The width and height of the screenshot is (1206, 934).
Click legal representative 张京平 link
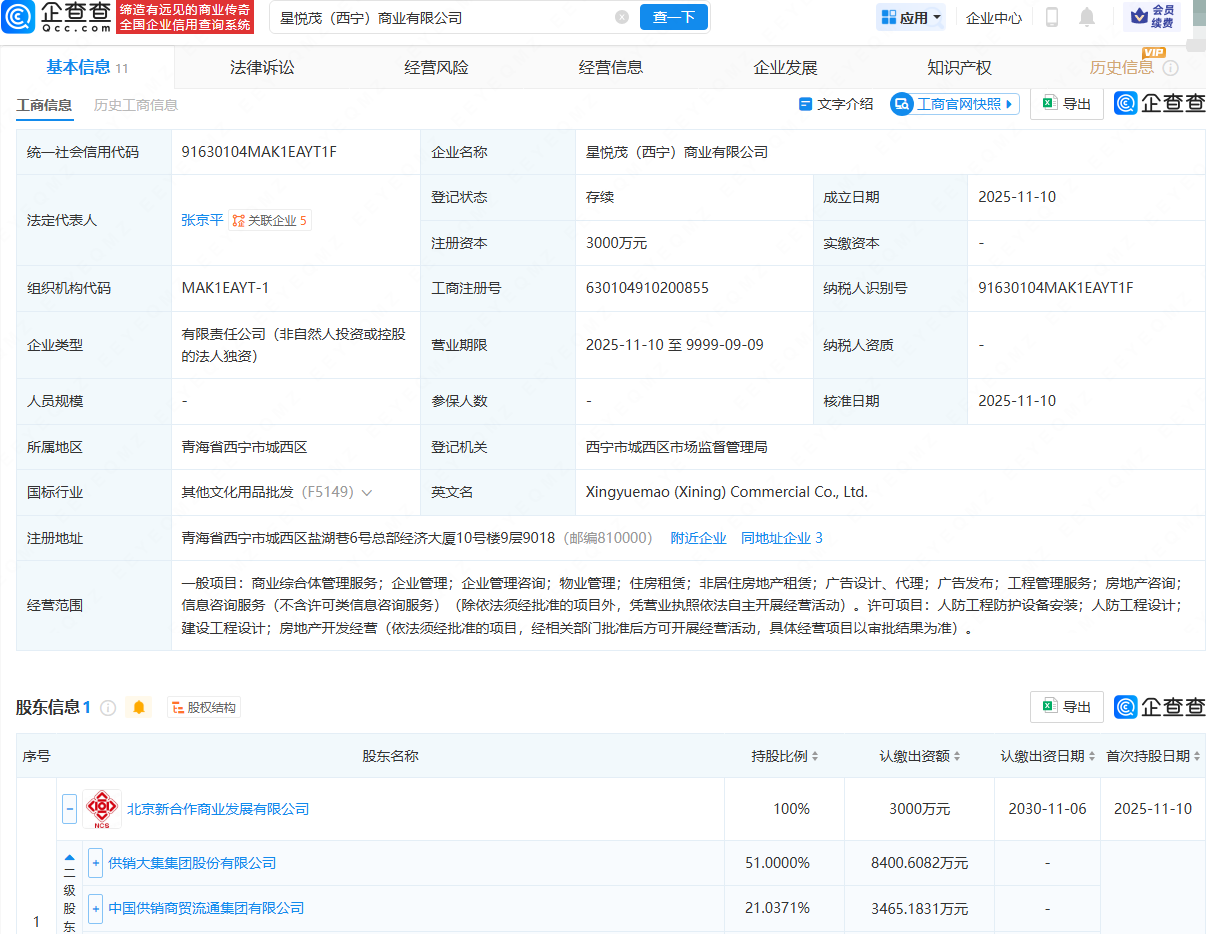(x=202, y=220)
